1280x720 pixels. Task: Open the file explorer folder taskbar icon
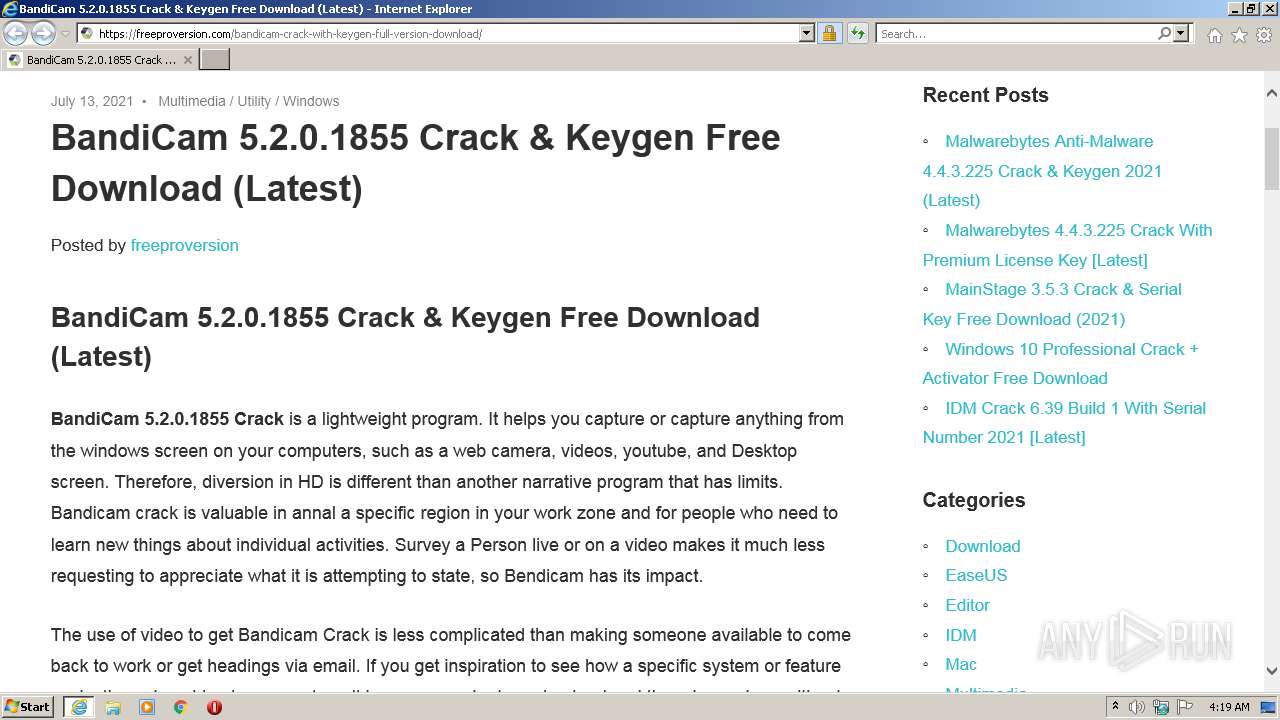113,707
